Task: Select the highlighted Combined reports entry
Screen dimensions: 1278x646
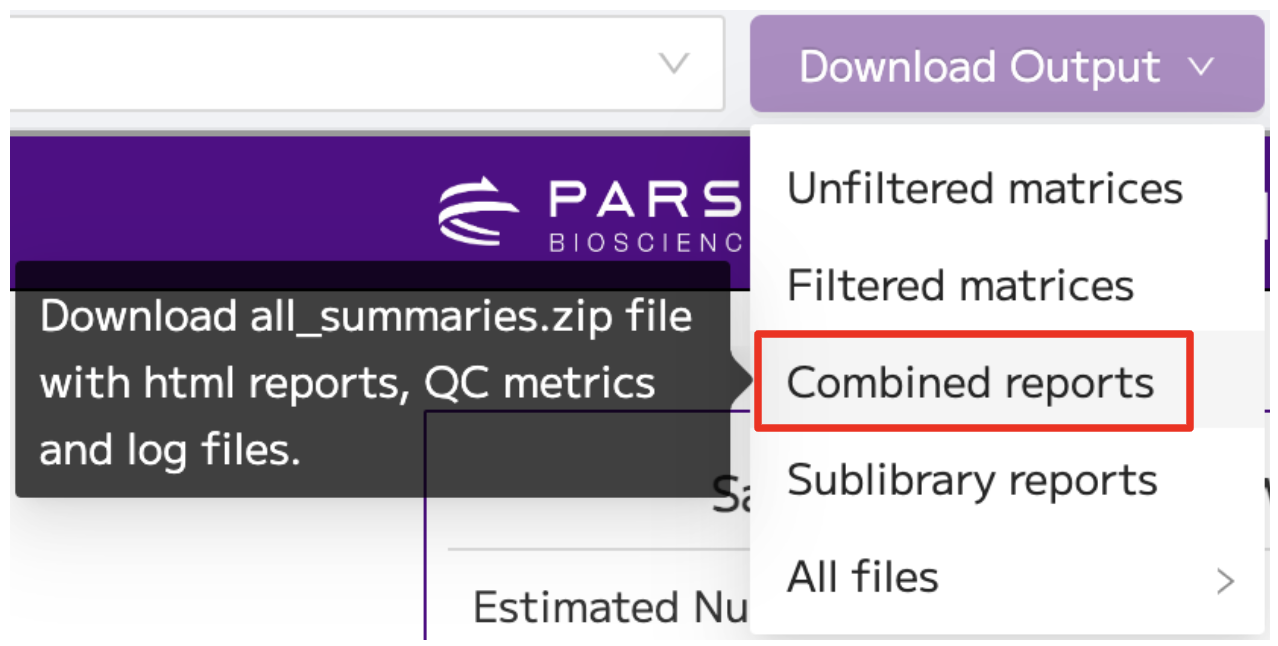Action: pos(970,383)
